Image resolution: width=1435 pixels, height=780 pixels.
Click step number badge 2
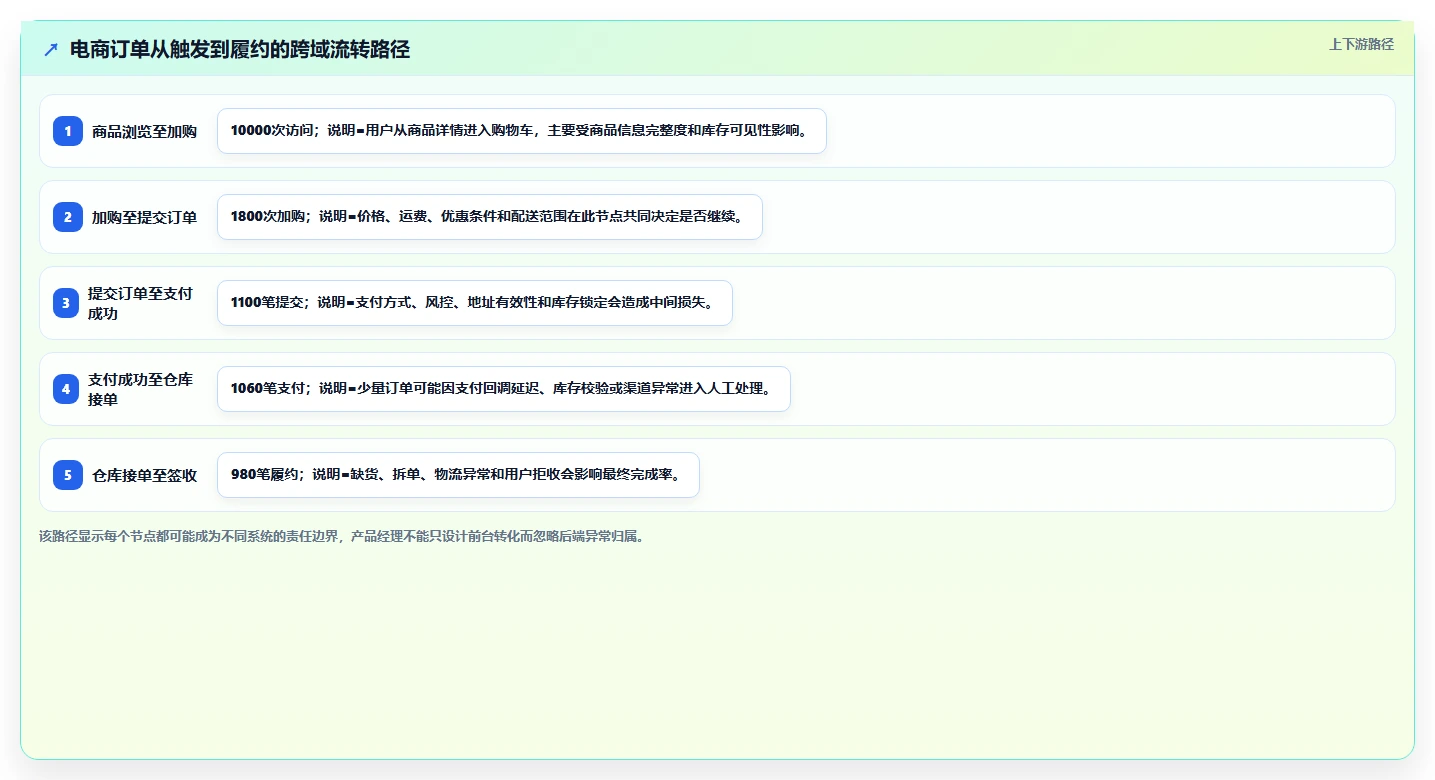68,217
